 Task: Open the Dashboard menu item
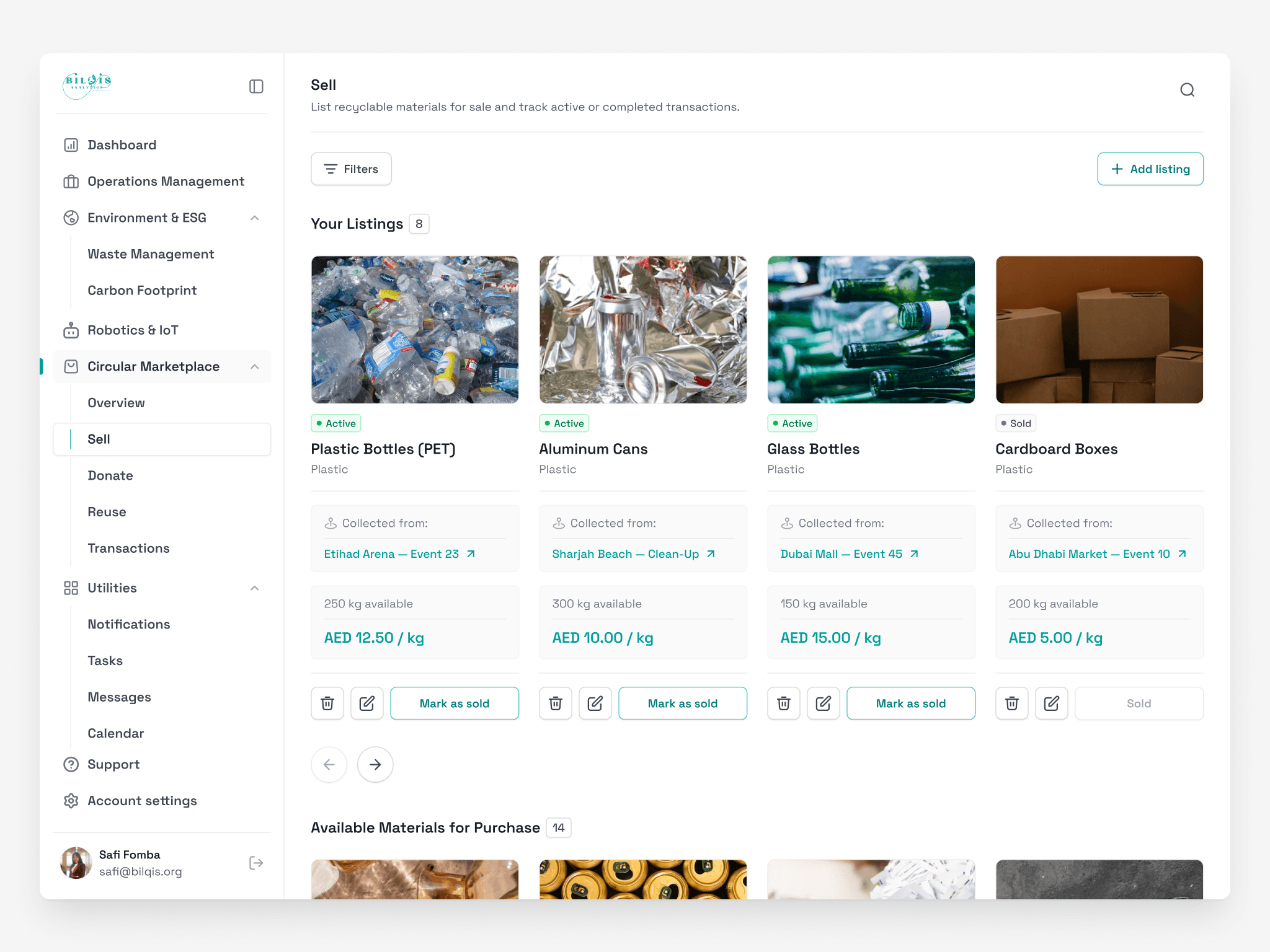coord(122,145)
